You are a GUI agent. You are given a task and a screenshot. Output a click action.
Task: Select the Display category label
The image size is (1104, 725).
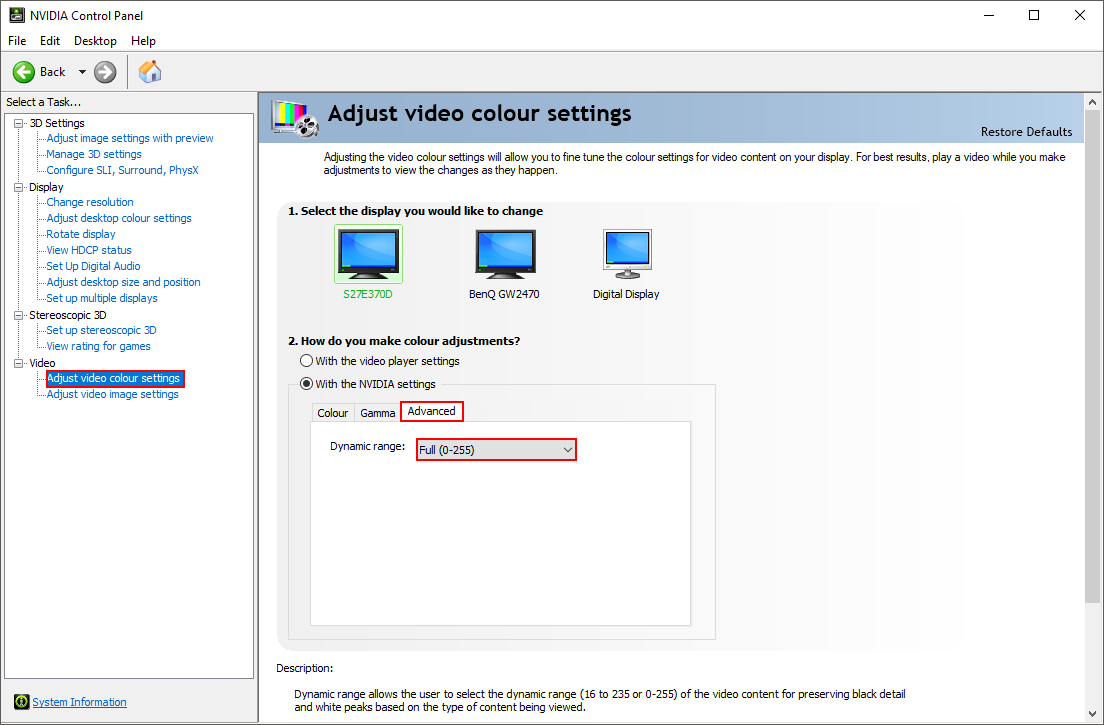click(46, 187)
